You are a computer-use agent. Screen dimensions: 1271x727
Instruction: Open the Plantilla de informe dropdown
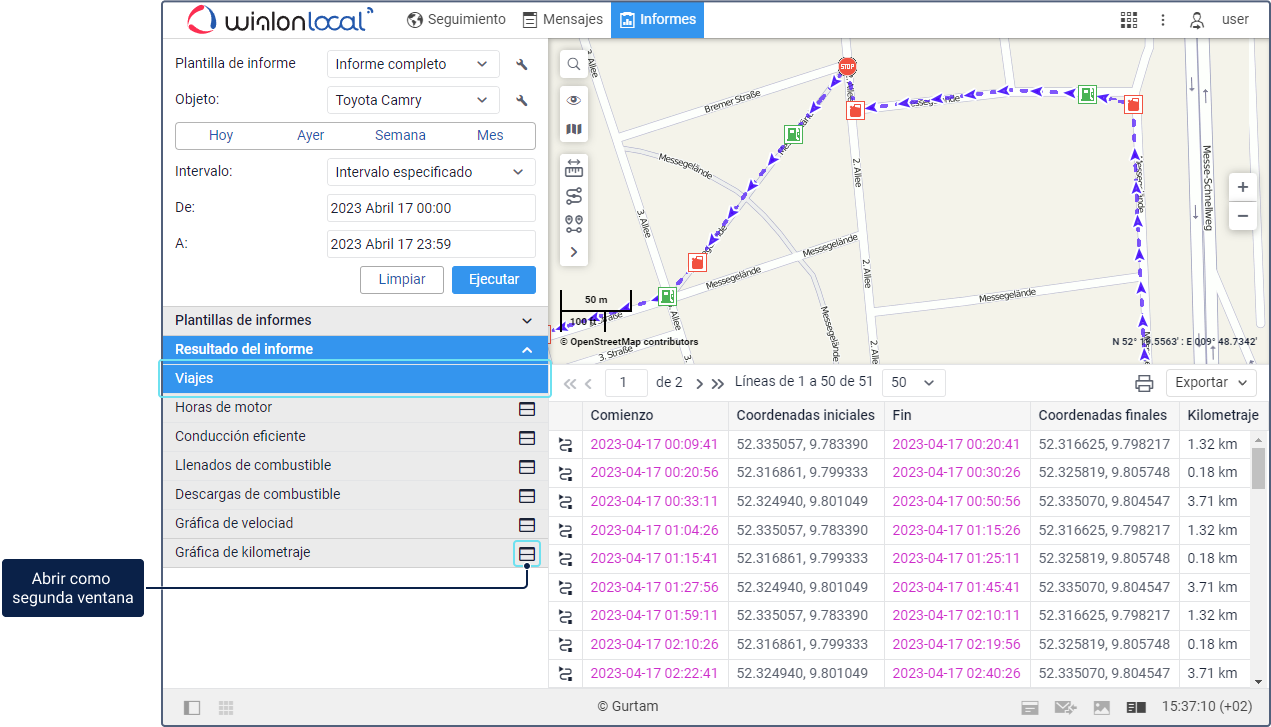tap(413, 64)
